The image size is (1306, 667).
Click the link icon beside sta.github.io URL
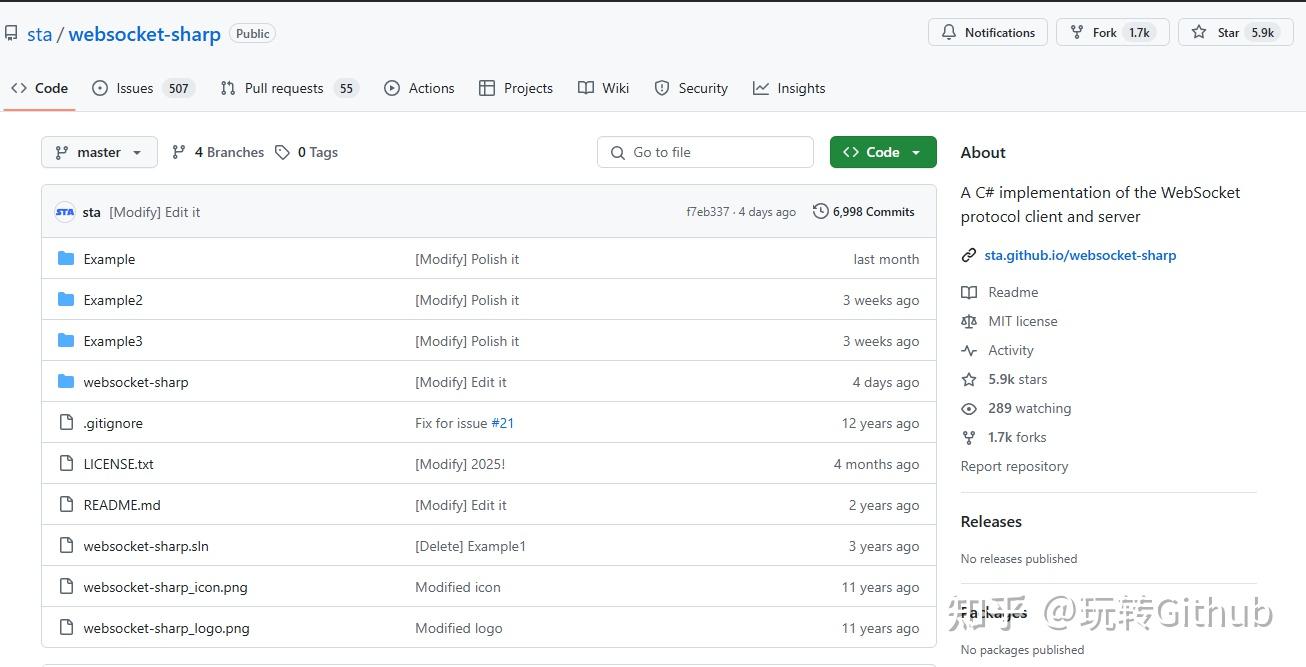click(x=968, y=255)
